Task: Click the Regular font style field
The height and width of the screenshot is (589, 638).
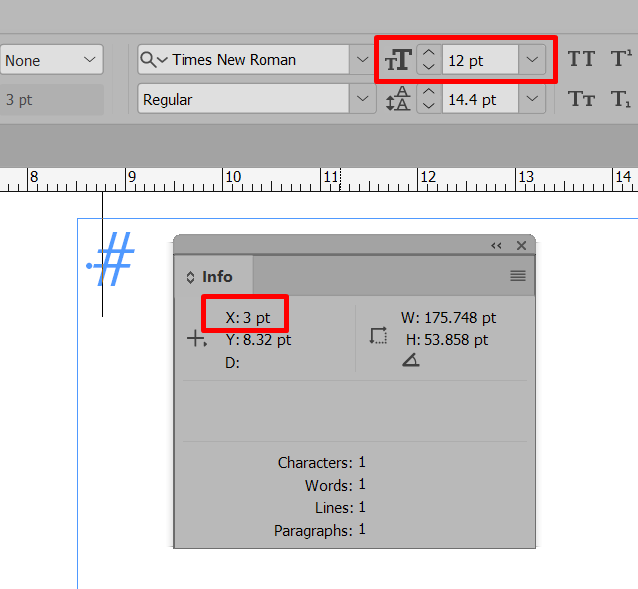Action: click(x=243, y=99)
